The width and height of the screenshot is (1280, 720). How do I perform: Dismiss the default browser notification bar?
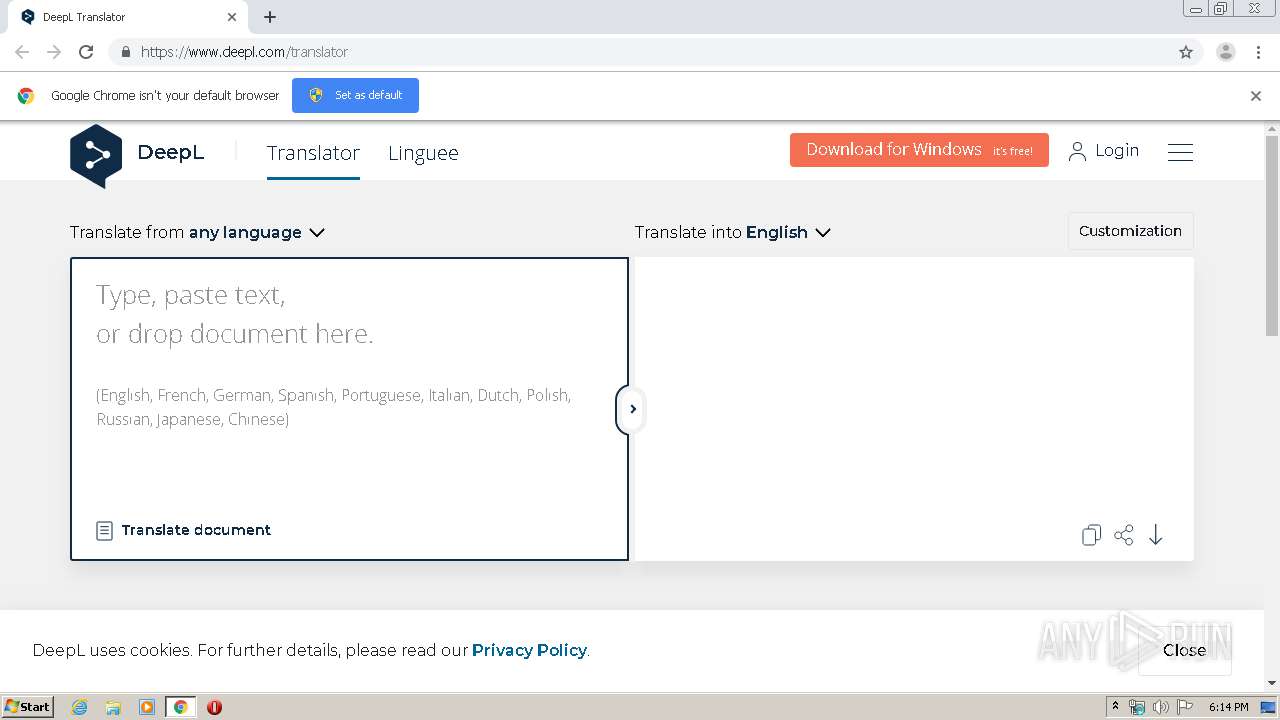(x=1256, y=96)
